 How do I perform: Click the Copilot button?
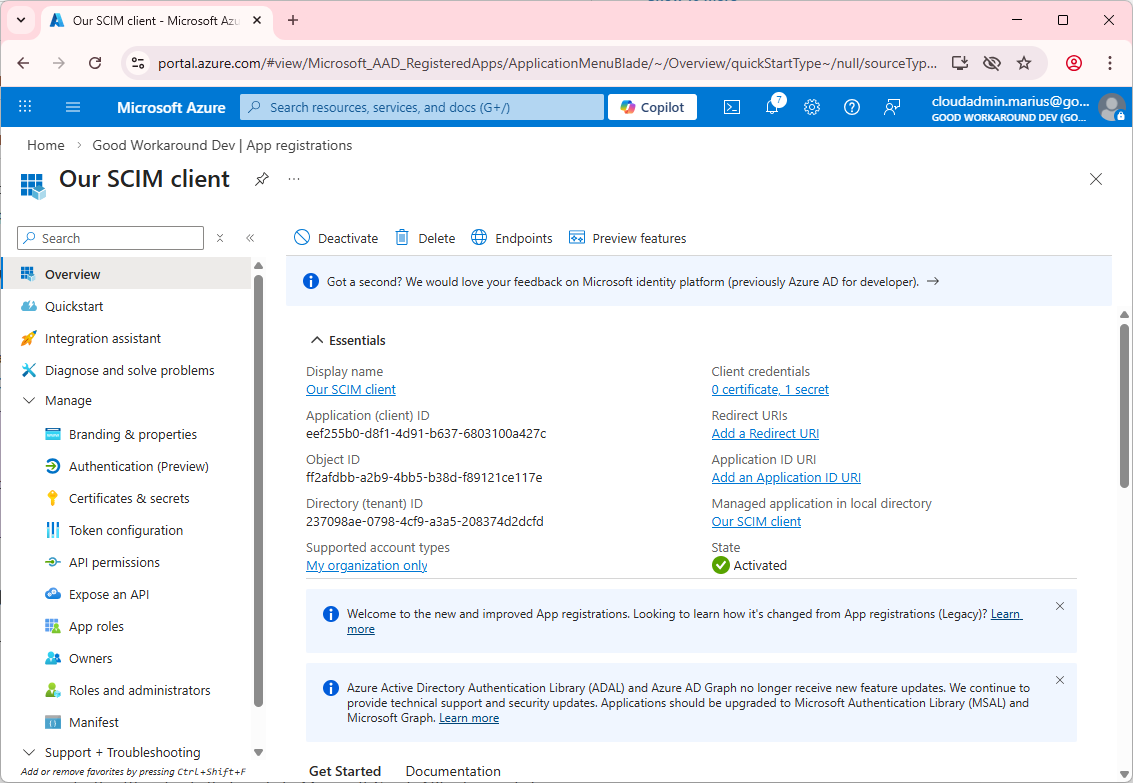pyautogui.click(x=652, y=107)
